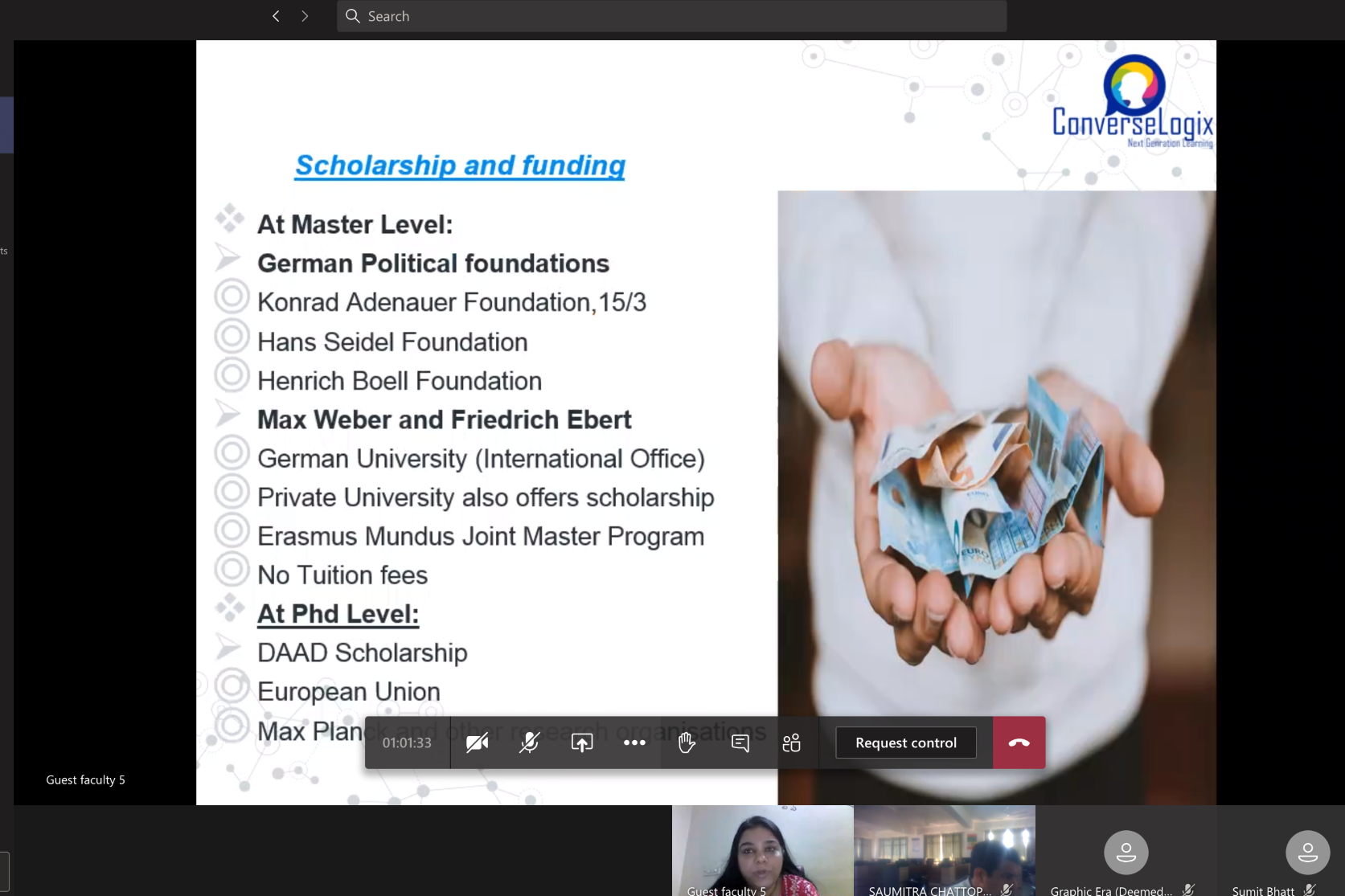Navigate forward with the right arrow
The image size is (1345, 896).
coord(305,15)
